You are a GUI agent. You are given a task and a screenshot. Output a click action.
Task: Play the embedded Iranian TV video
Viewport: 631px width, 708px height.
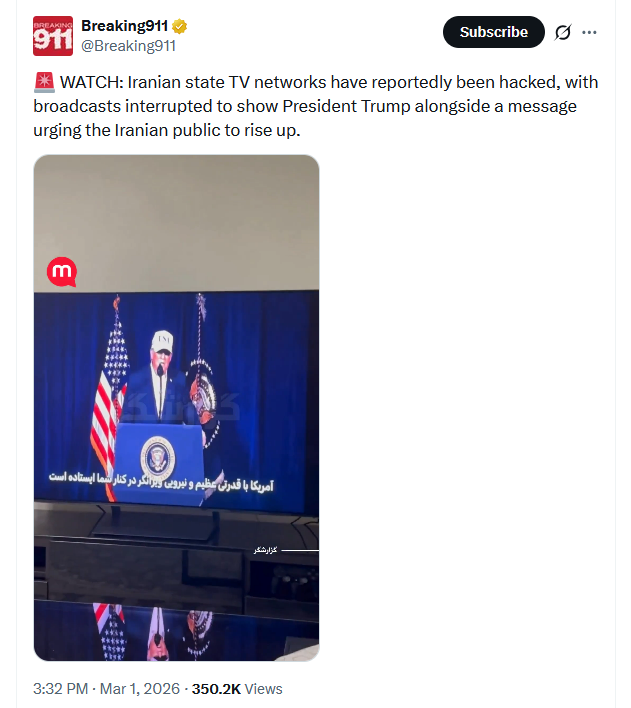click(176, 408)
